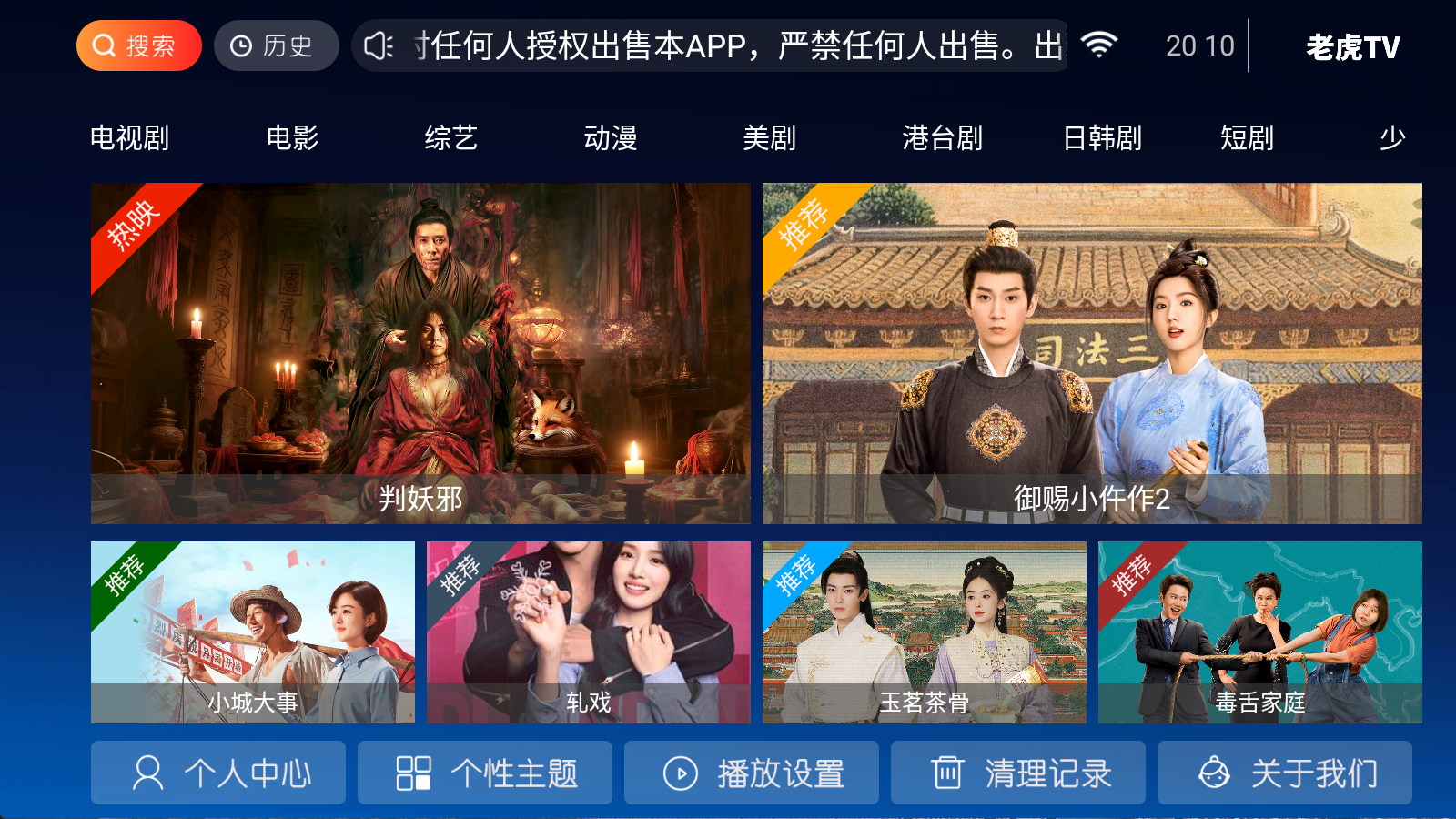Open the 御赐小仵作2 poster

1092,353
